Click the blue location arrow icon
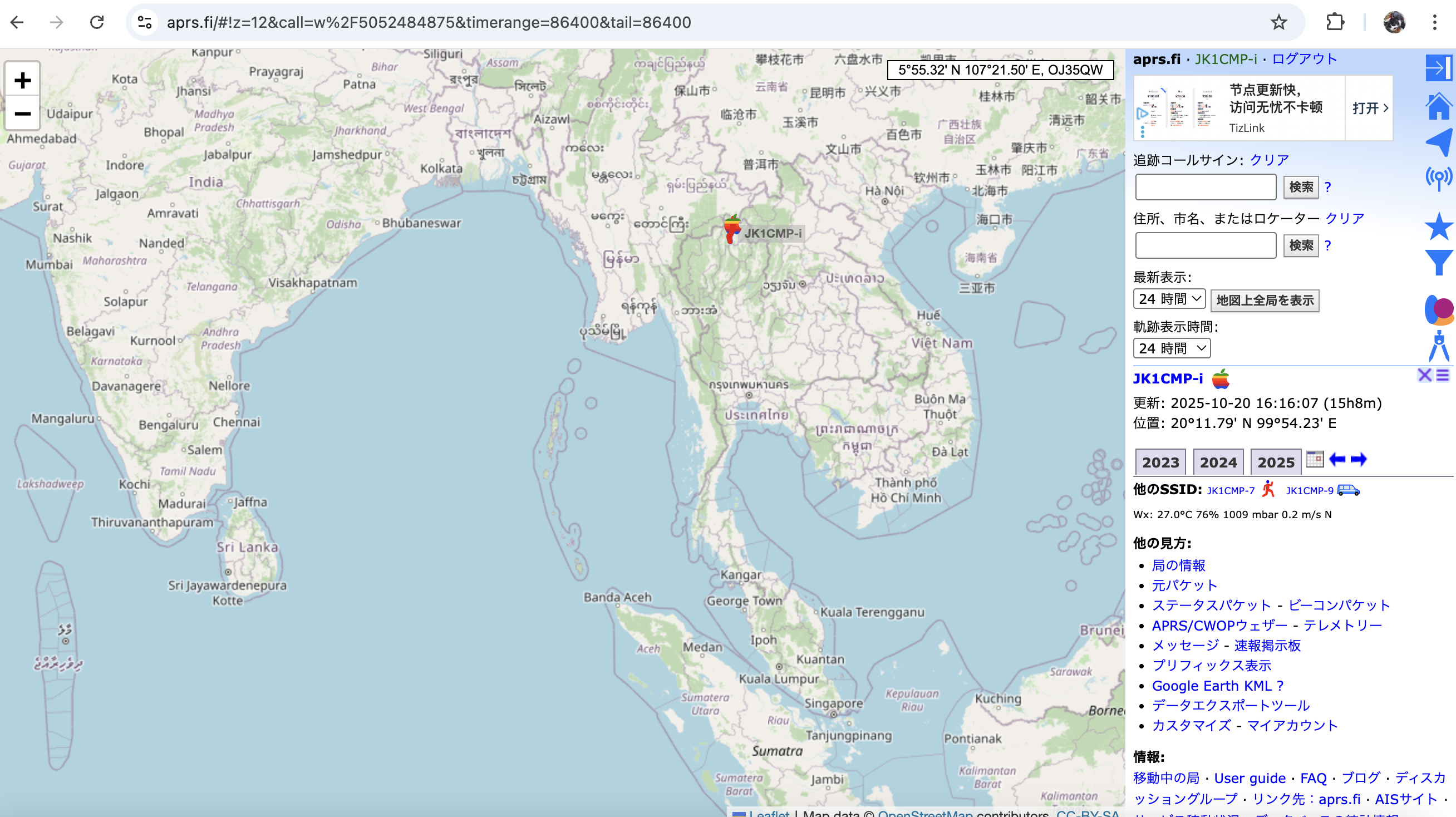Screen dimensions: 1456x817 (1438, 142)
